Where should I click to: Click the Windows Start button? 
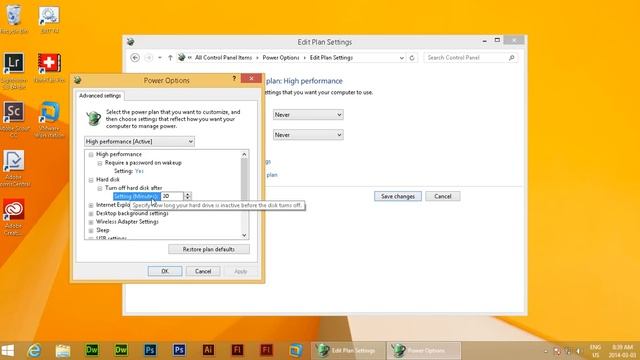8,350
